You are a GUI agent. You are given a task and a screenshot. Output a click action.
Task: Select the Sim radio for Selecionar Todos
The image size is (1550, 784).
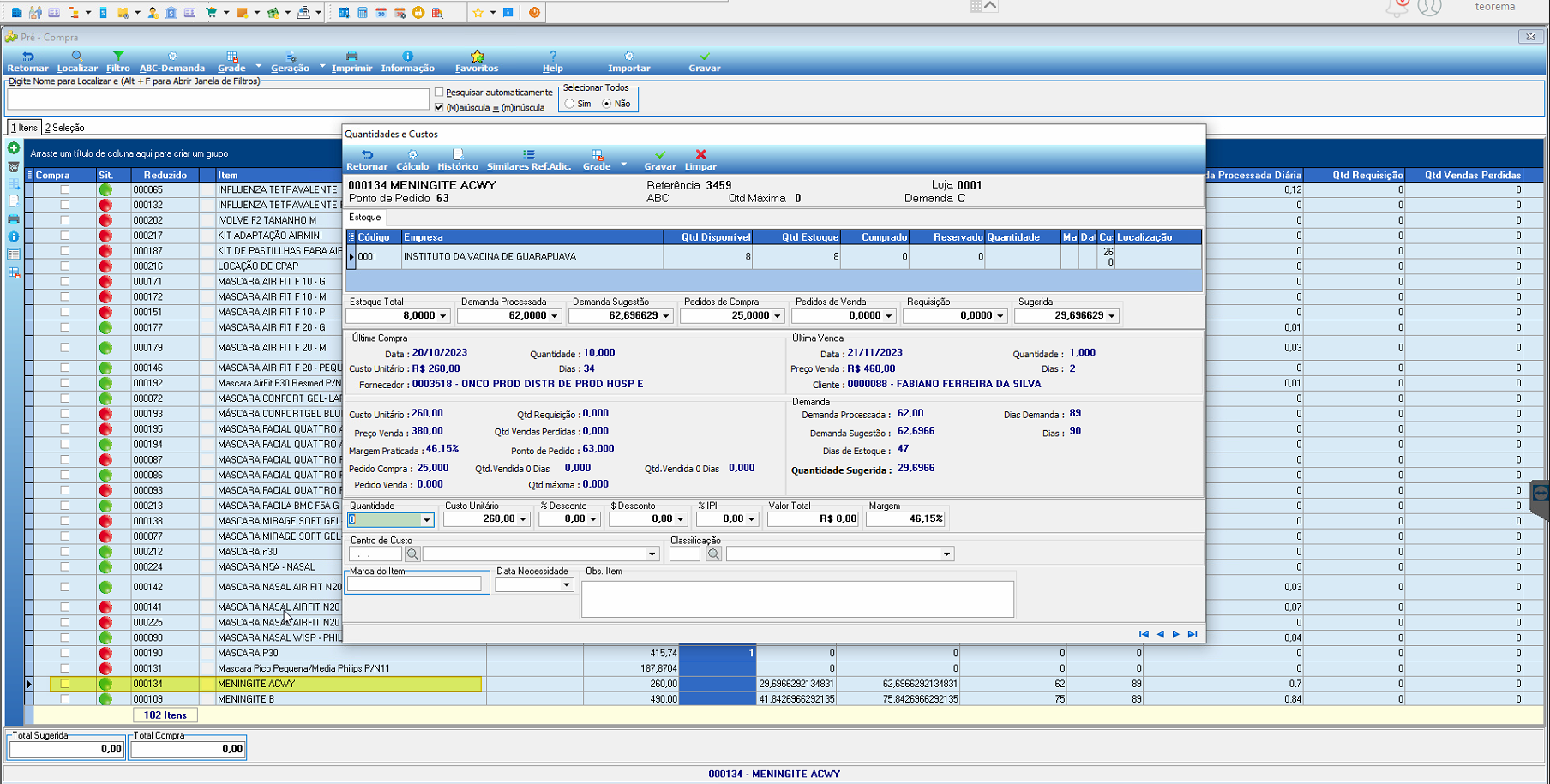[569, 104]
